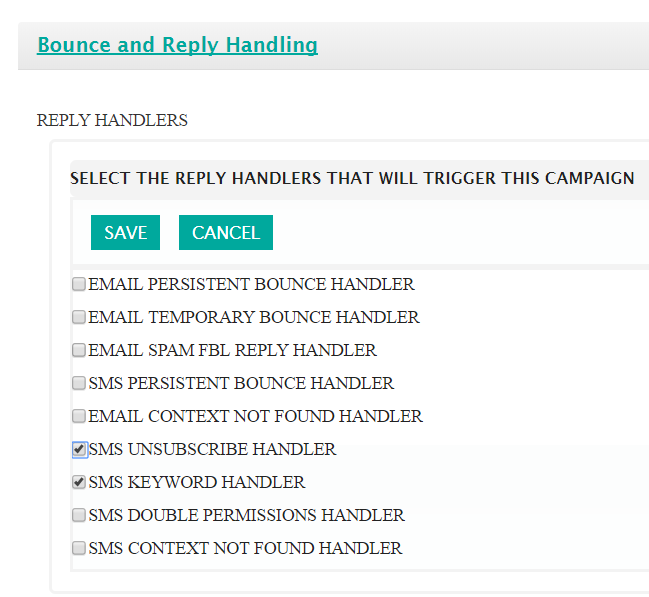
Task: Click the SMS Double Permissions Handler label
Action: coord(246,516)
